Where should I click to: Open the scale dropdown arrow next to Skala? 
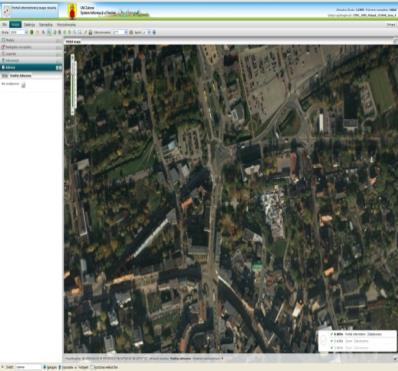pyautogui.click(x=26, y=32)
